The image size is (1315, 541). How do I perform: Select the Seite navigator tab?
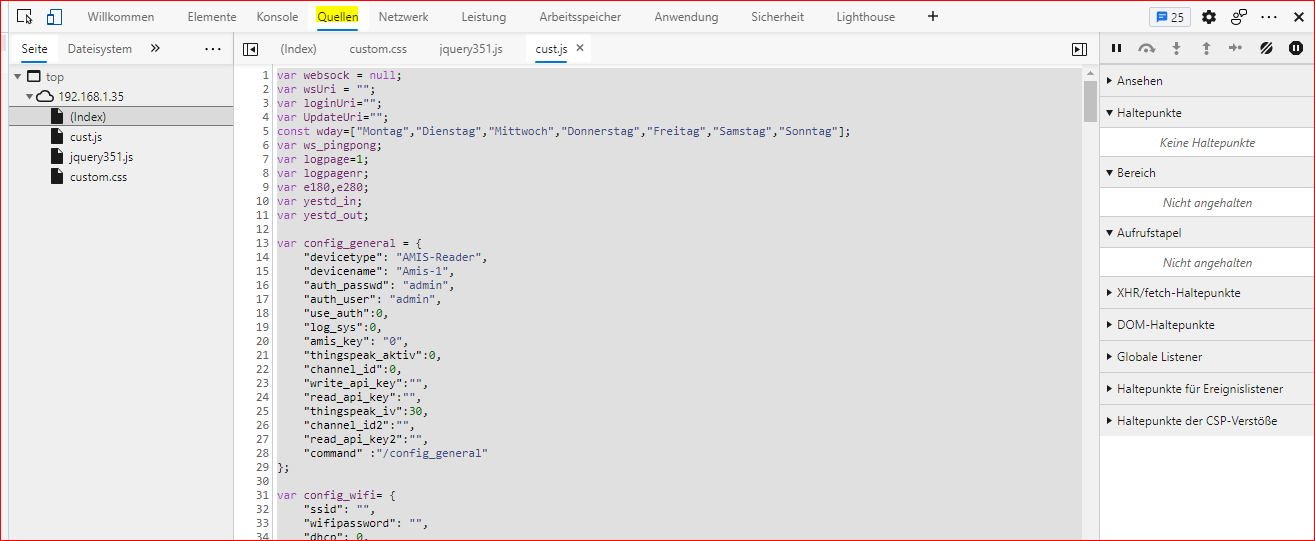point(35,48)
